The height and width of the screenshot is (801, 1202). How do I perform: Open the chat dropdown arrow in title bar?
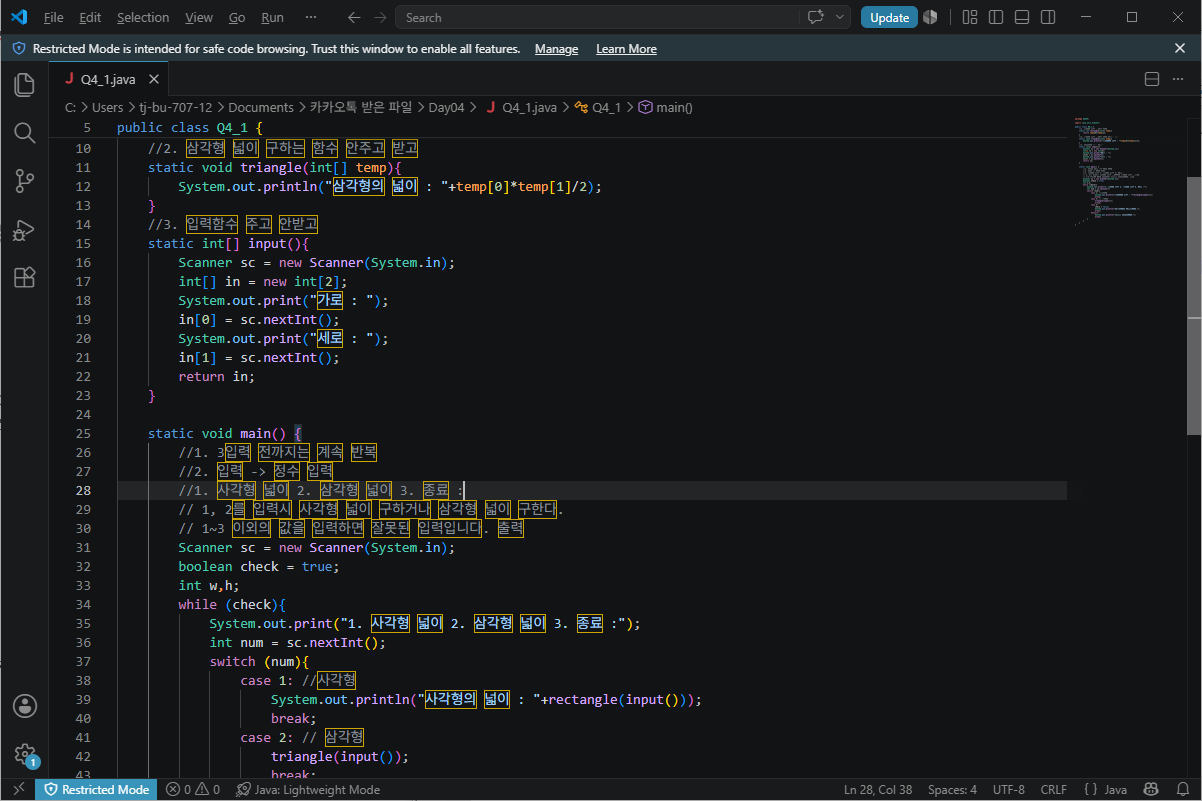[x=840, y=17]
